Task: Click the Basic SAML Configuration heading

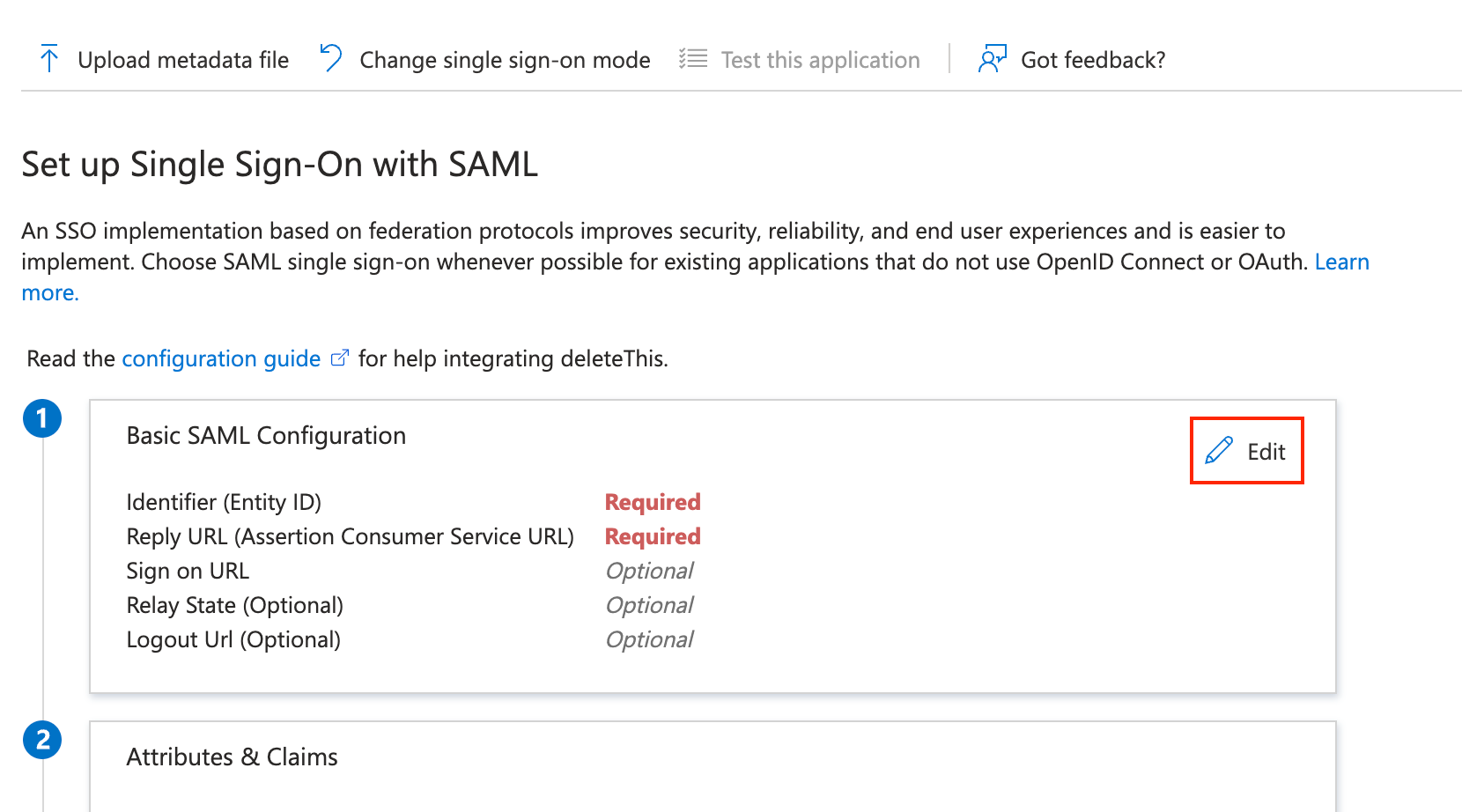Action: point(266,436)
